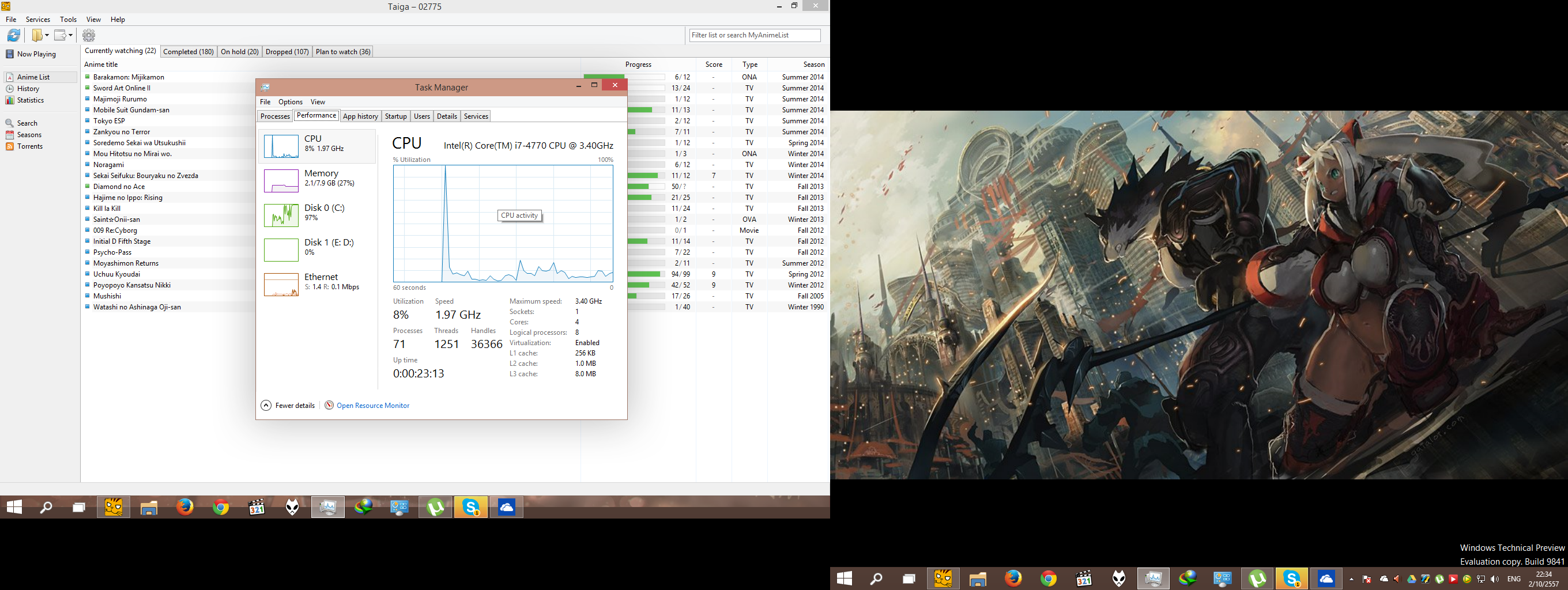Click the green status icon beside Sword Art Online II
Image resolution: width=1568 pixels, height=590 pixels.
88,88
